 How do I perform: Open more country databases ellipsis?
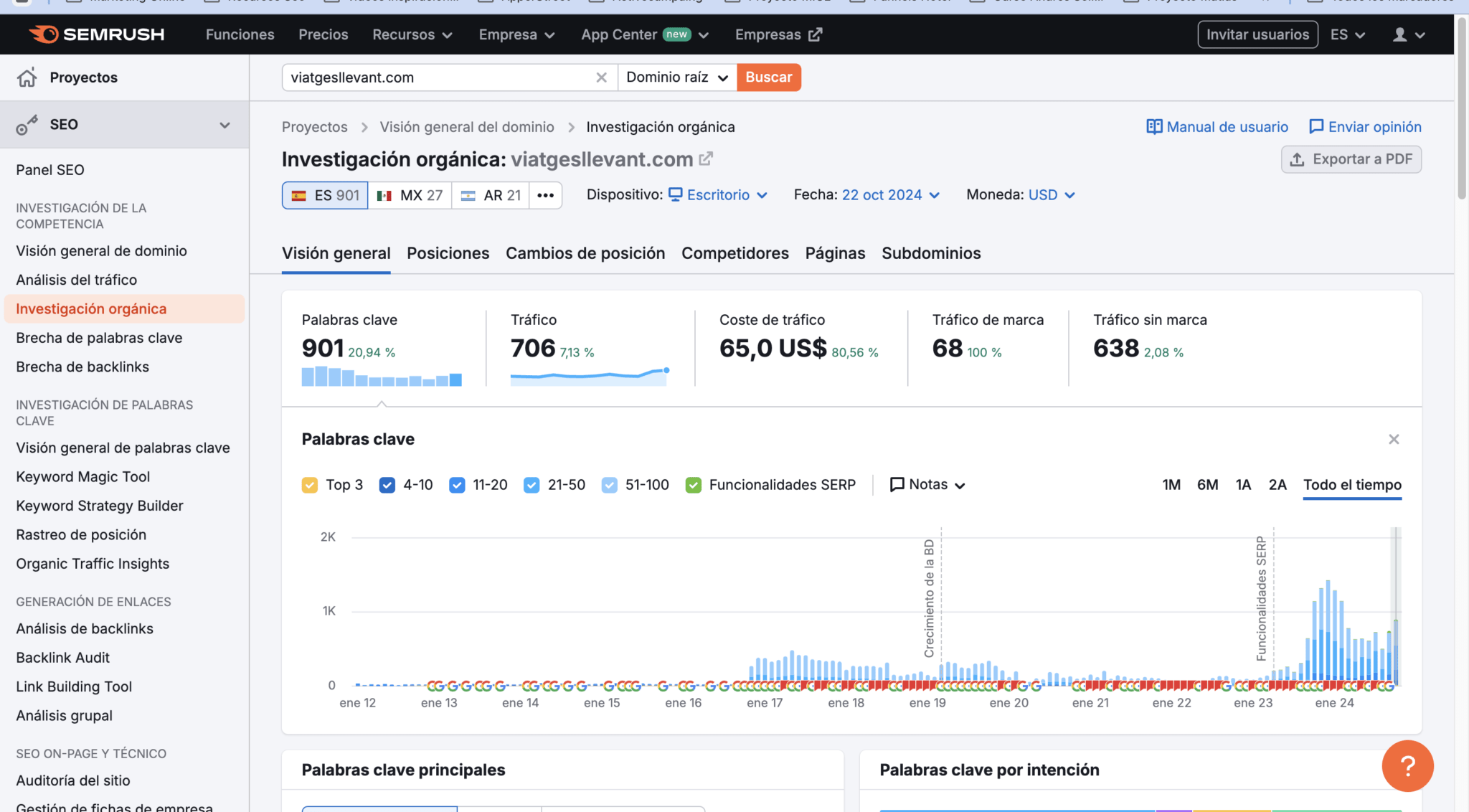(x=546, y=195)
